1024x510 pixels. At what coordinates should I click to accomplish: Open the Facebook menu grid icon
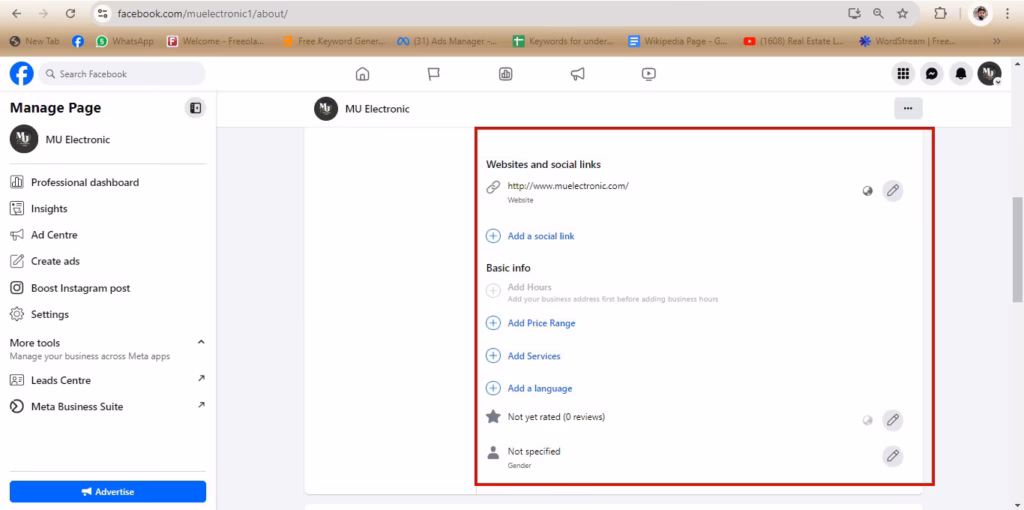903,74
